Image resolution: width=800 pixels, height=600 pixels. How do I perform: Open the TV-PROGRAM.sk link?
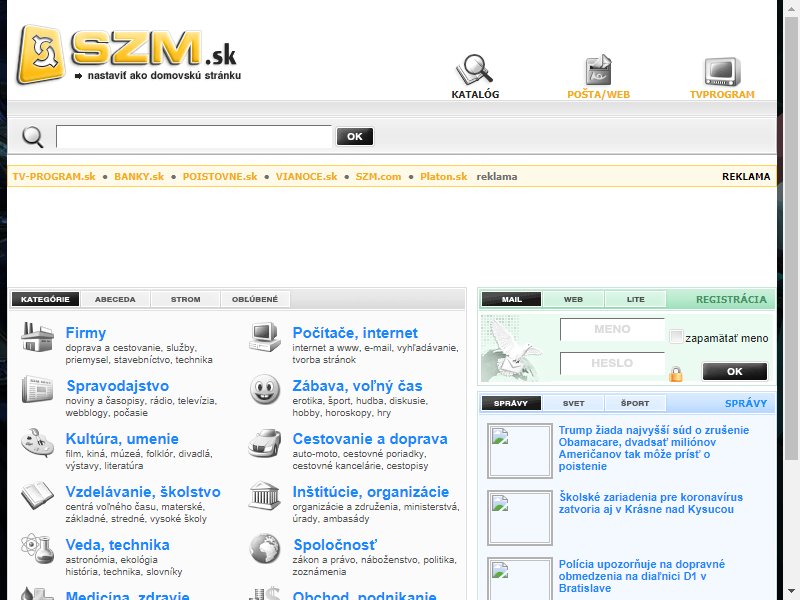[54, 177]
